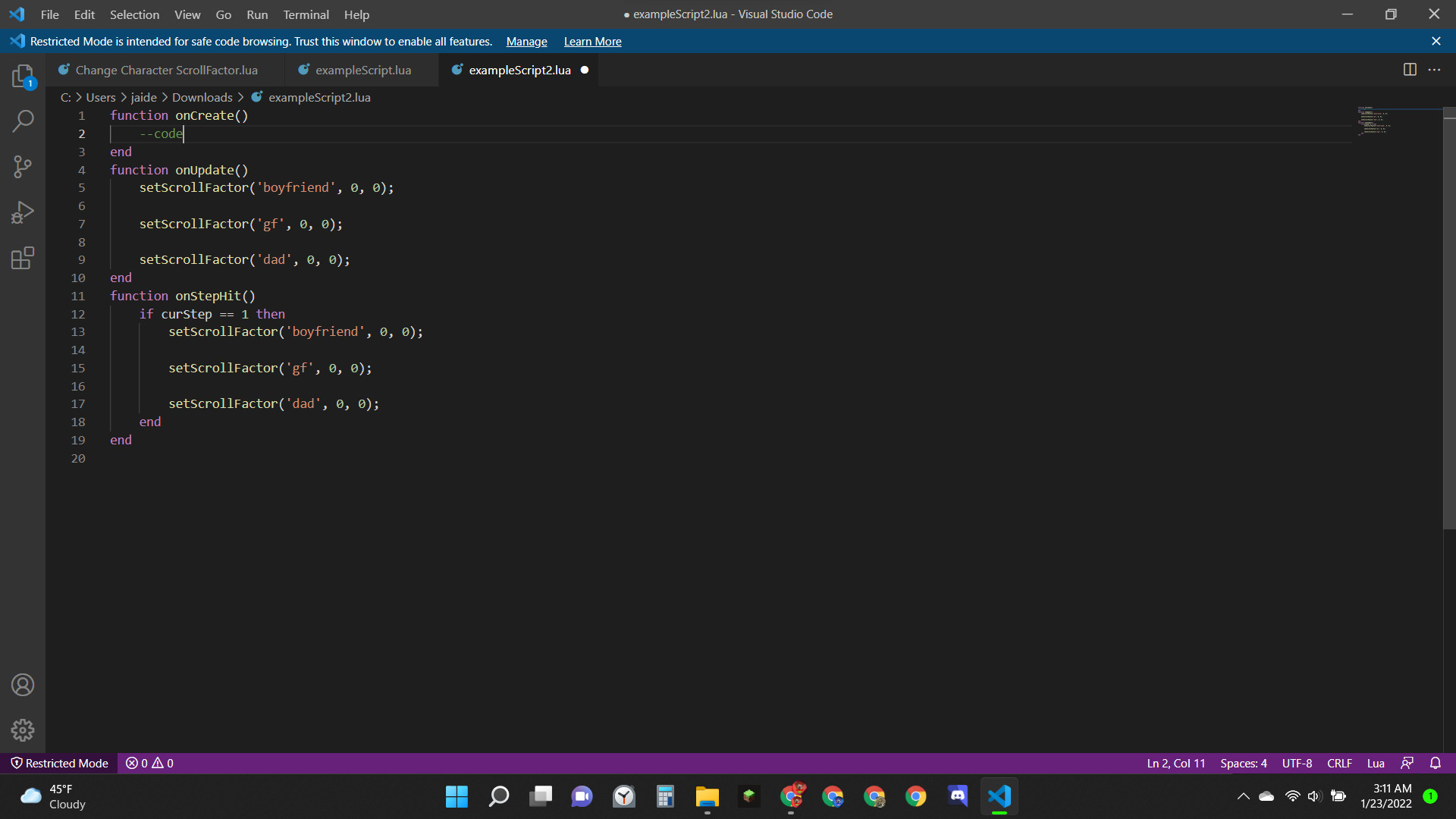Open the Manage gear icon
1456x819 pixels.
click(x=23, y=730)
